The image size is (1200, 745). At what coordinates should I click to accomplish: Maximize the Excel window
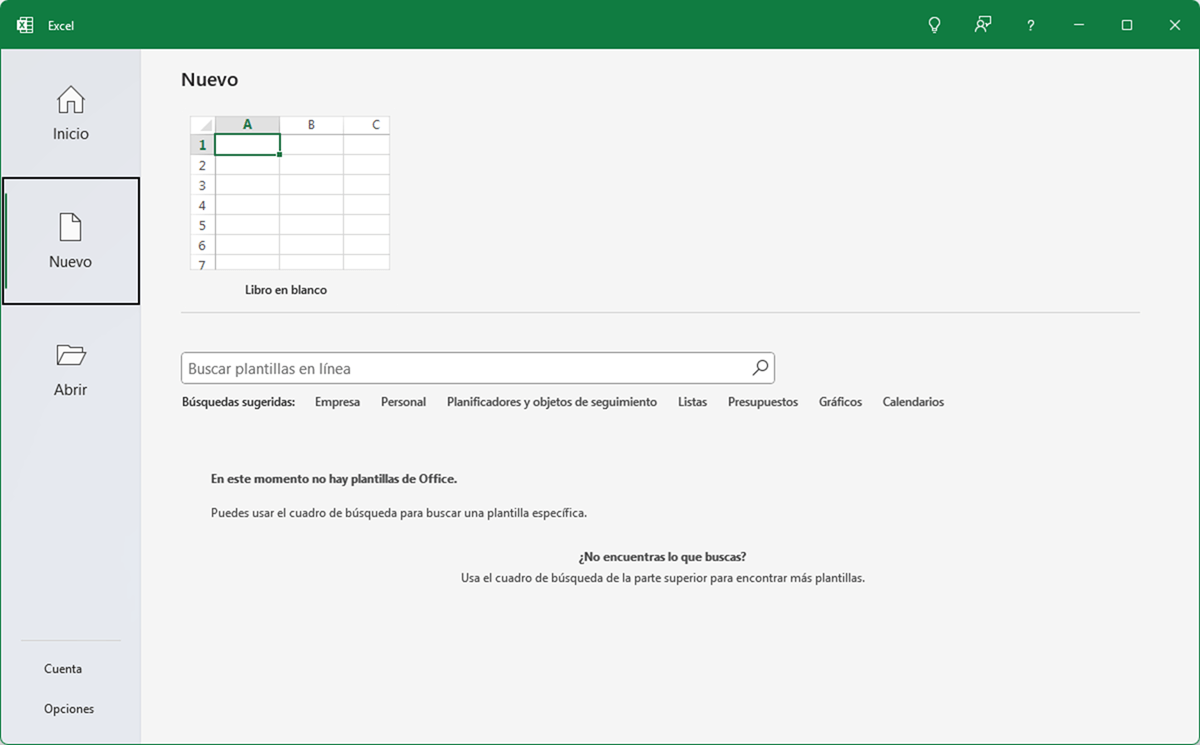pyautogui.click(x=1127, y=25)
